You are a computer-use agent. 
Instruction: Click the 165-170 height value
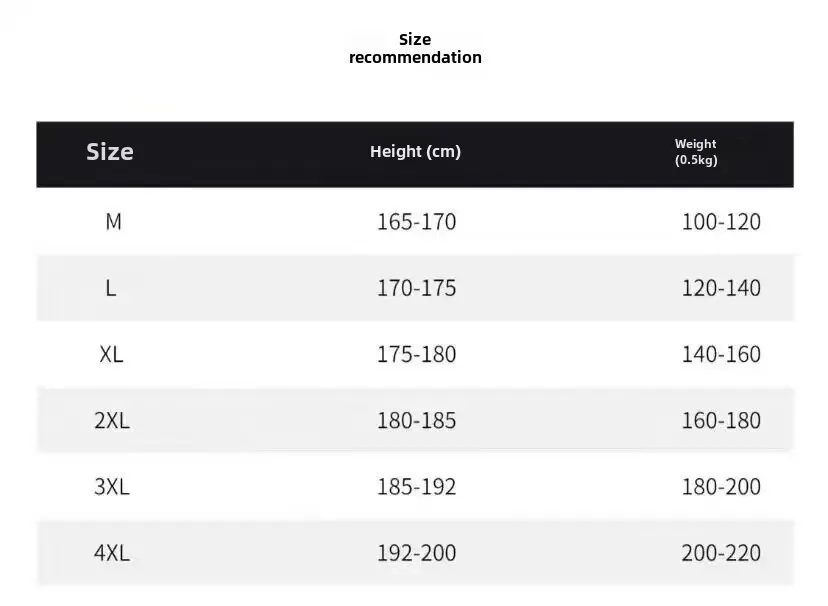click(416, 222)
